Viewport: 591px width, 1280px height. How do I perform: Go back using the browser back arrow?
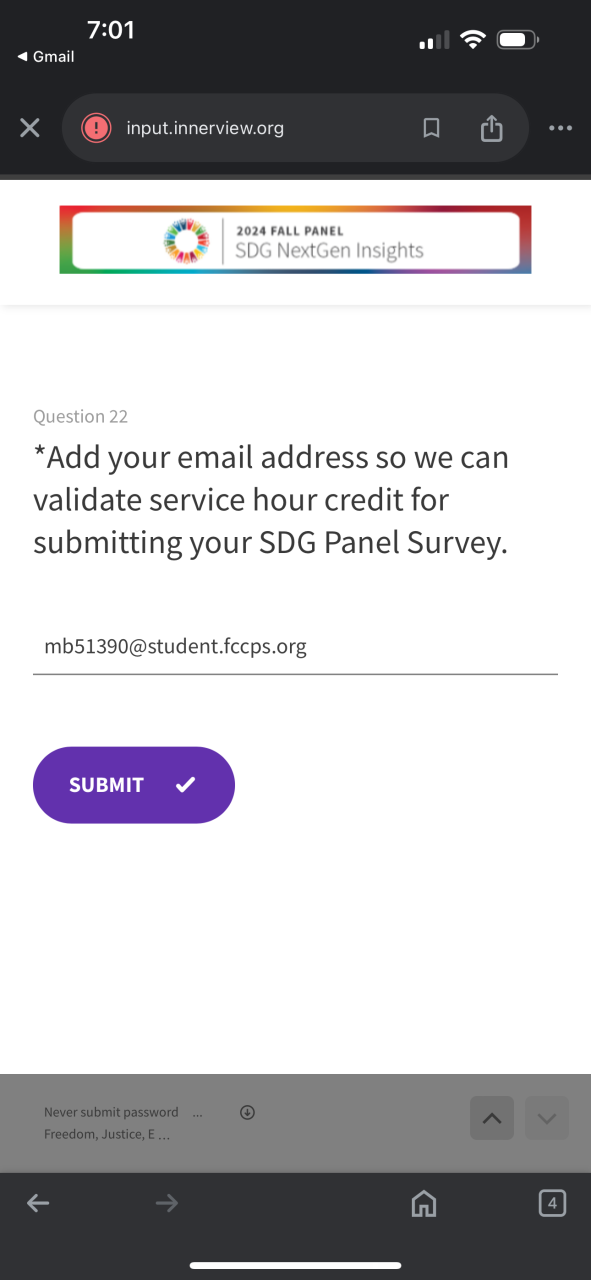point(38,1204)
